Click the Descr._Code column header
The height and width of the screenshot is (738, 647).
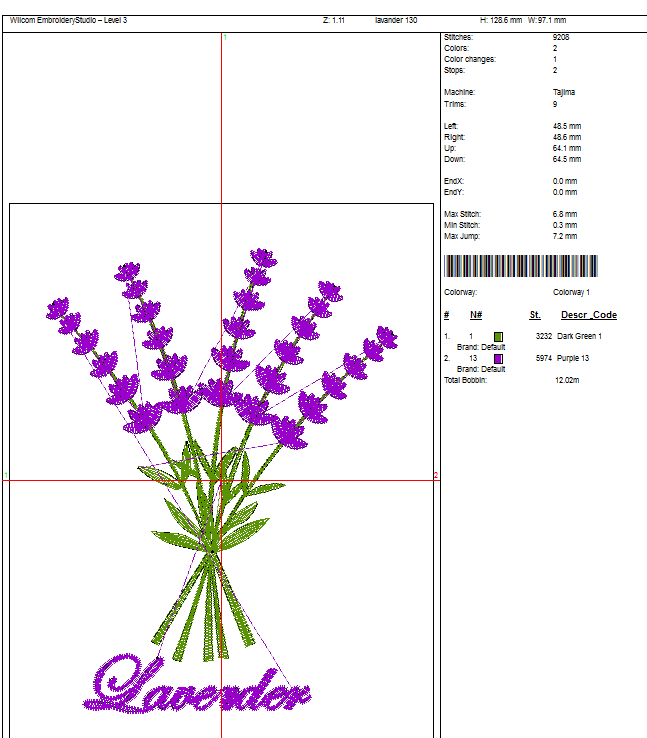(588, 315)
